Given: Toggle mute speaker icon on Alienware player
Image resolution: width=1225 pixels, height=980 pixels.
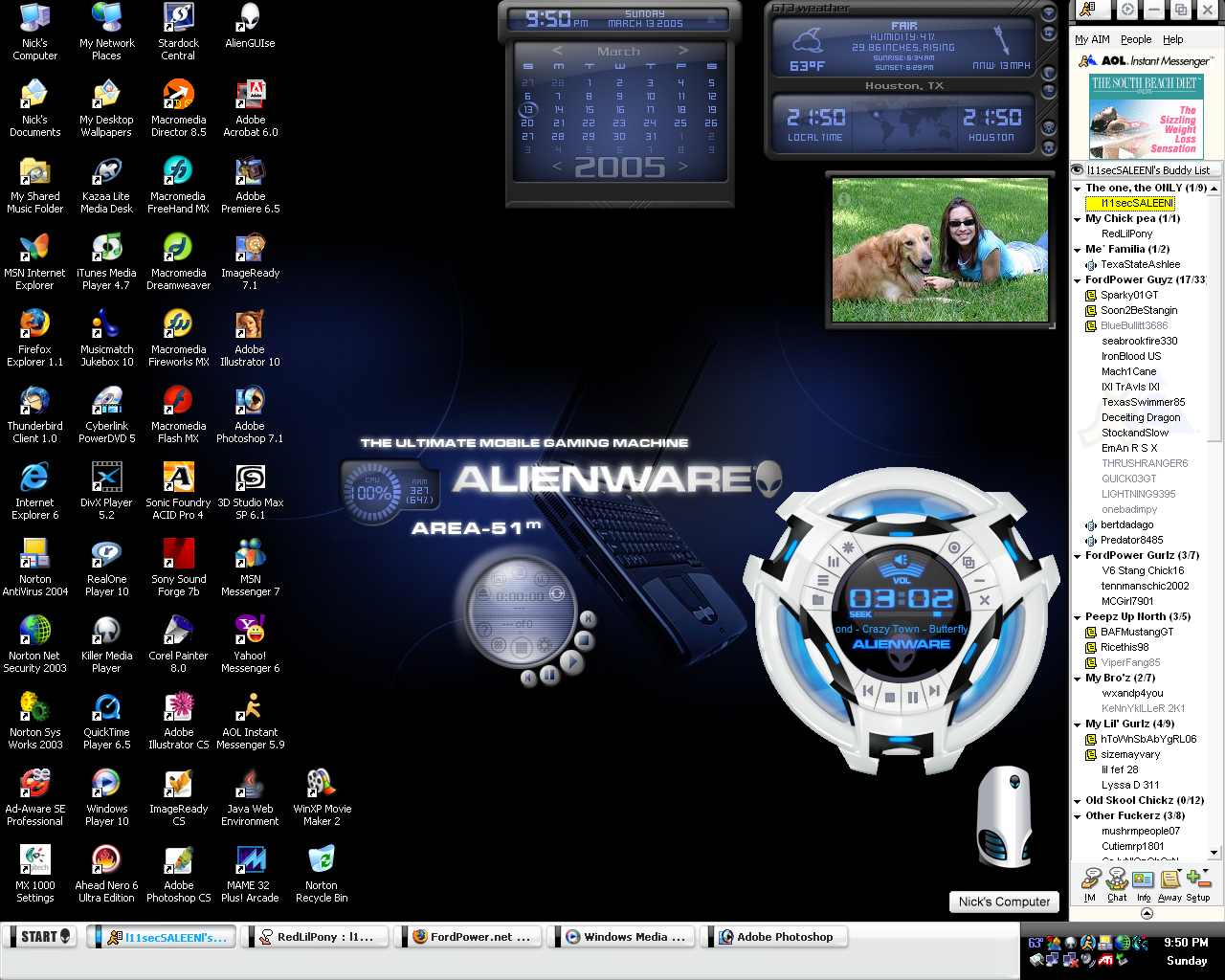Looking at the screenshot, I should (x=902, y=560).
